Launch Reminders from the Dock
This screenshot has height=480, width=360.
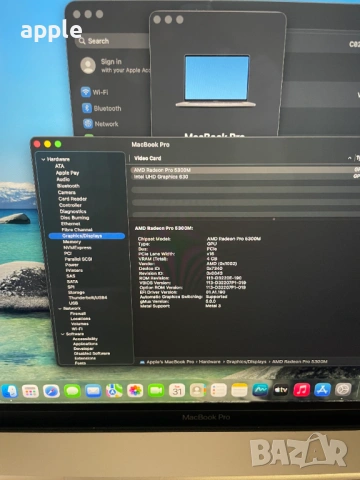click(219, 390)
